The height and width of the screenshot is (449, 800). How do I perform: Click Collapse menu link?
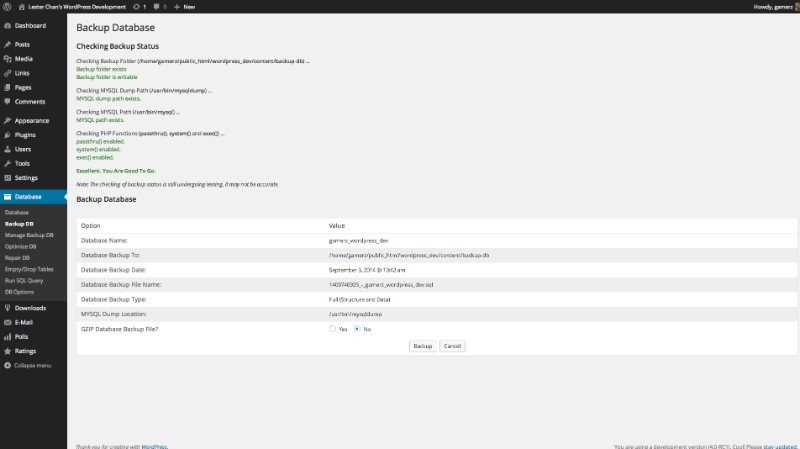[x=32, y=365]
